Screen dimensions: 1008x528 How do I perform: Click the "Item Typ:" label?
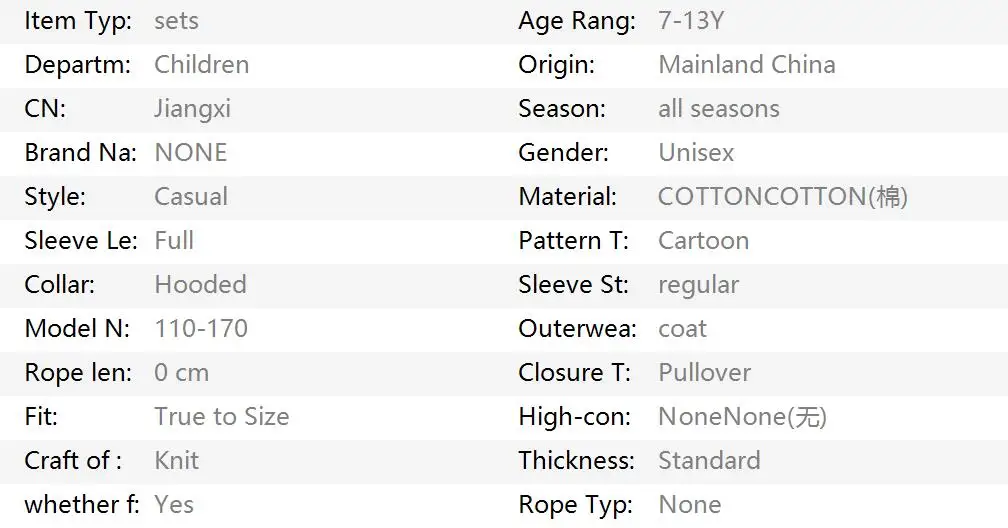pyautogui.click(x=77, y=21)
